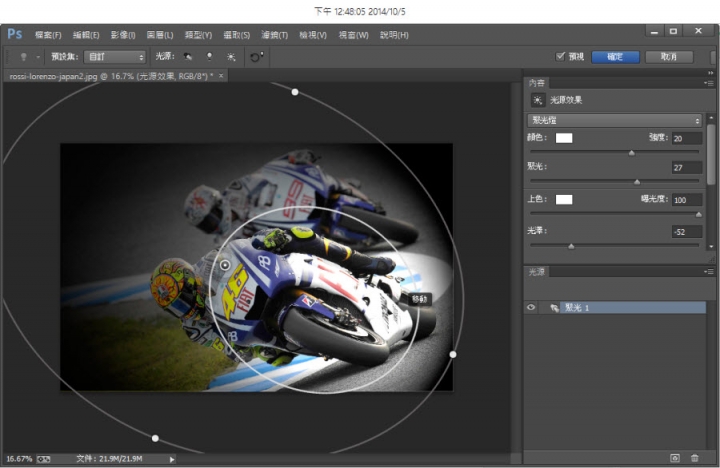Click the 顏色 white color swatch

(564, 138)
